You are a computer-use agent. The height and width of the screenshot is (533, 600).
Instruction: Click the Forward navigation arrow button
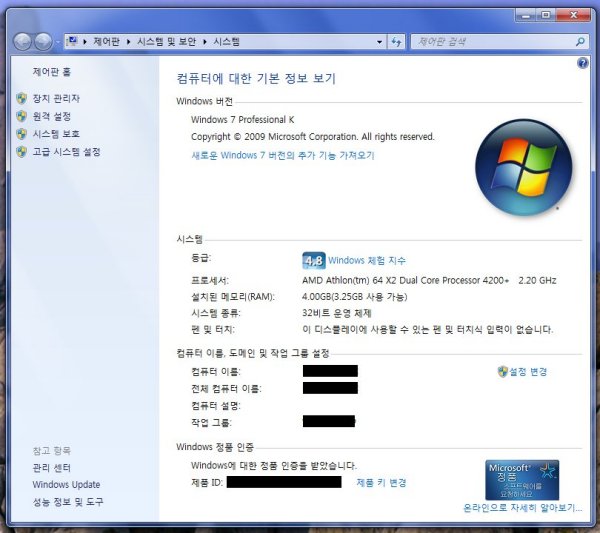coord(43,41)
